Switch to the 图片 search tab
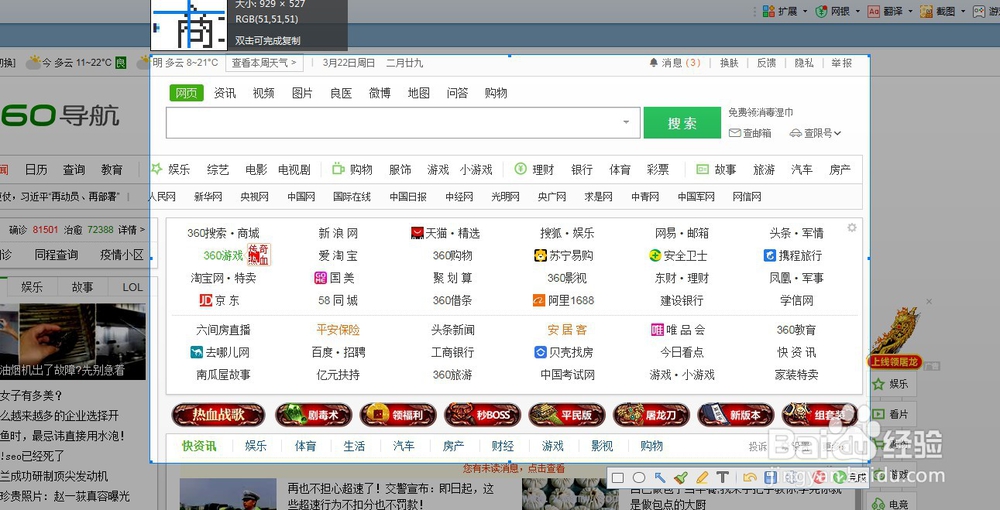This screenshot has height=510, width=1000. pos(302,93)
